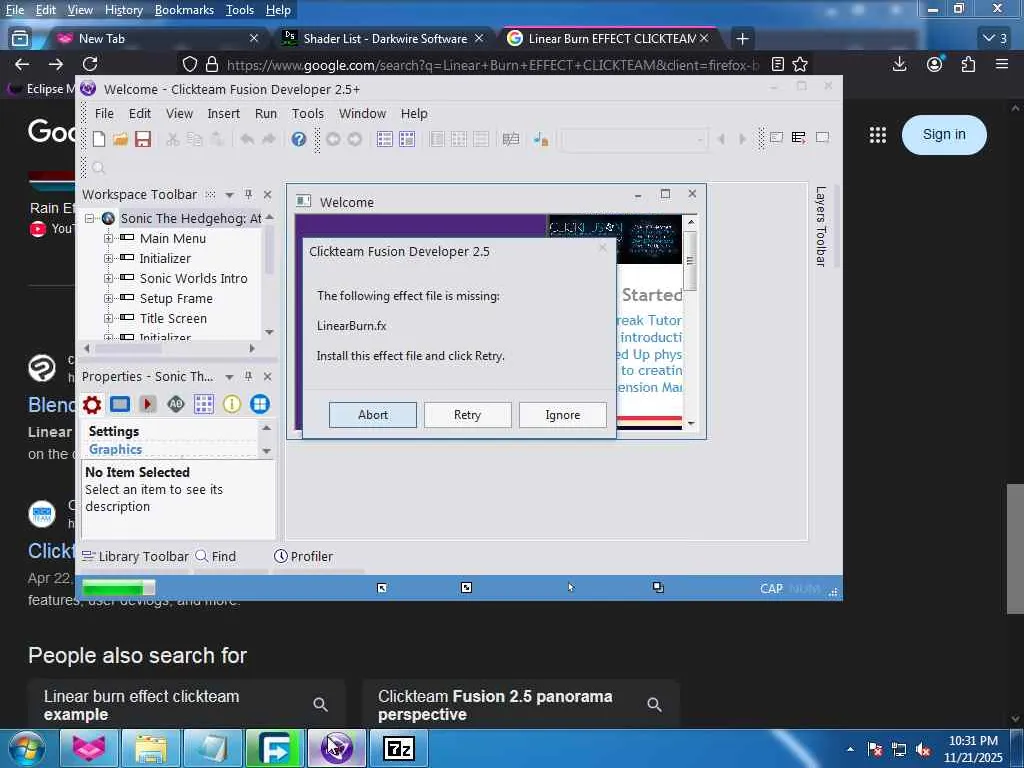Open the blue Help question mark icon
The height and width of the screenshot is (768, 1024).
coord(298,139)
